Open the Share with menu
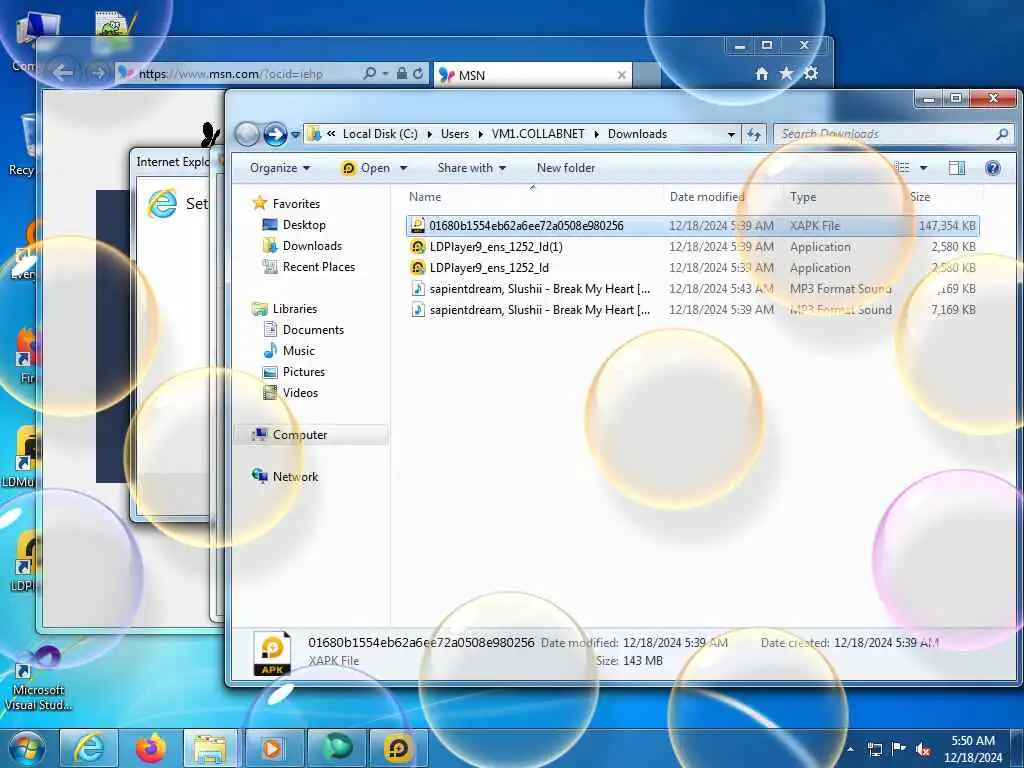The image size is (1024, 768). click(472, 168)
